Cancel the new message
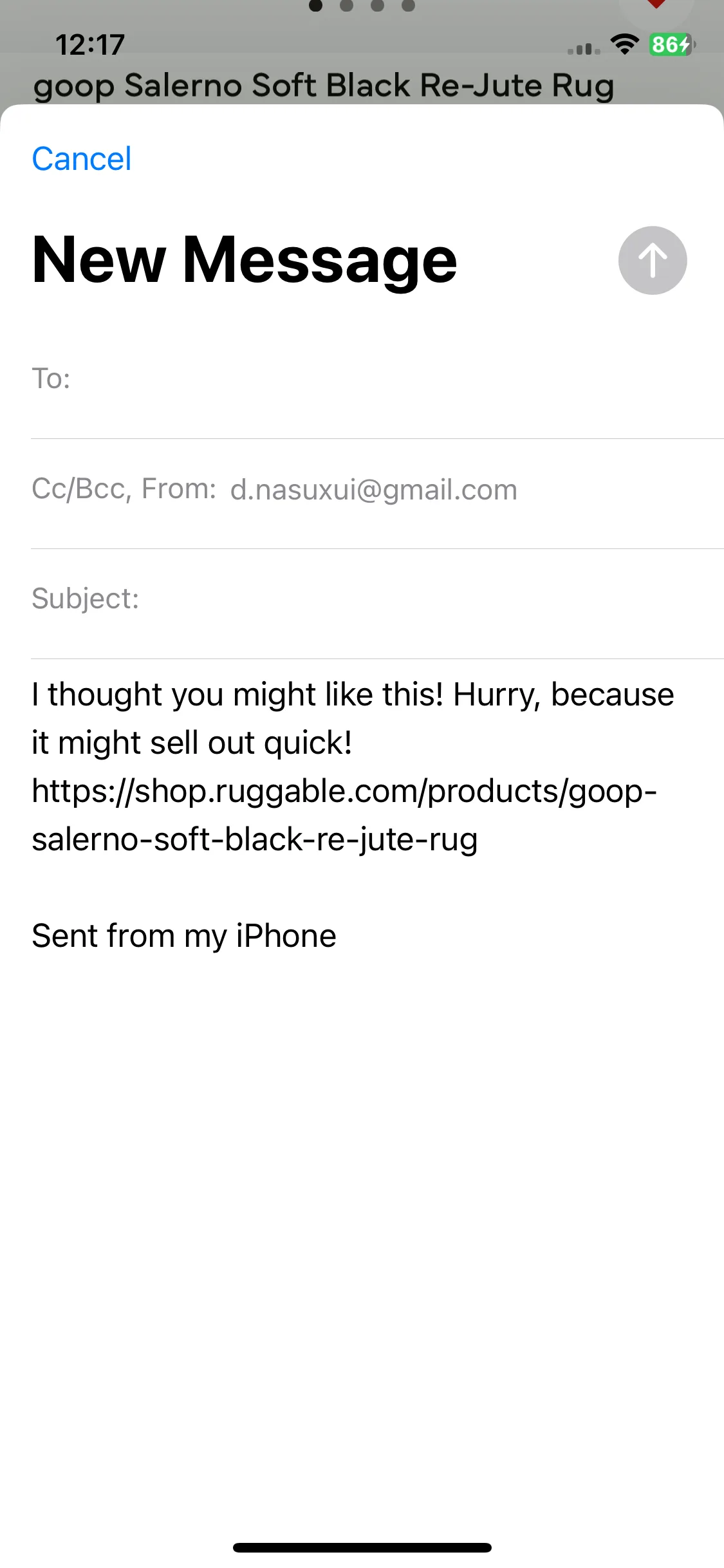 [x=82, y=158]
